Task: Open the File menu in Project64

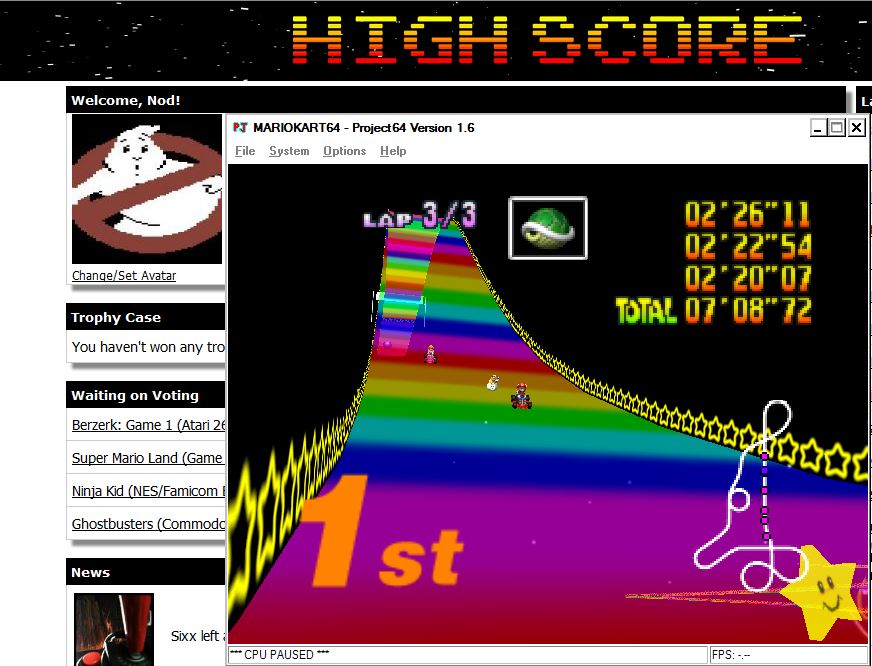Action: point(245,151)
